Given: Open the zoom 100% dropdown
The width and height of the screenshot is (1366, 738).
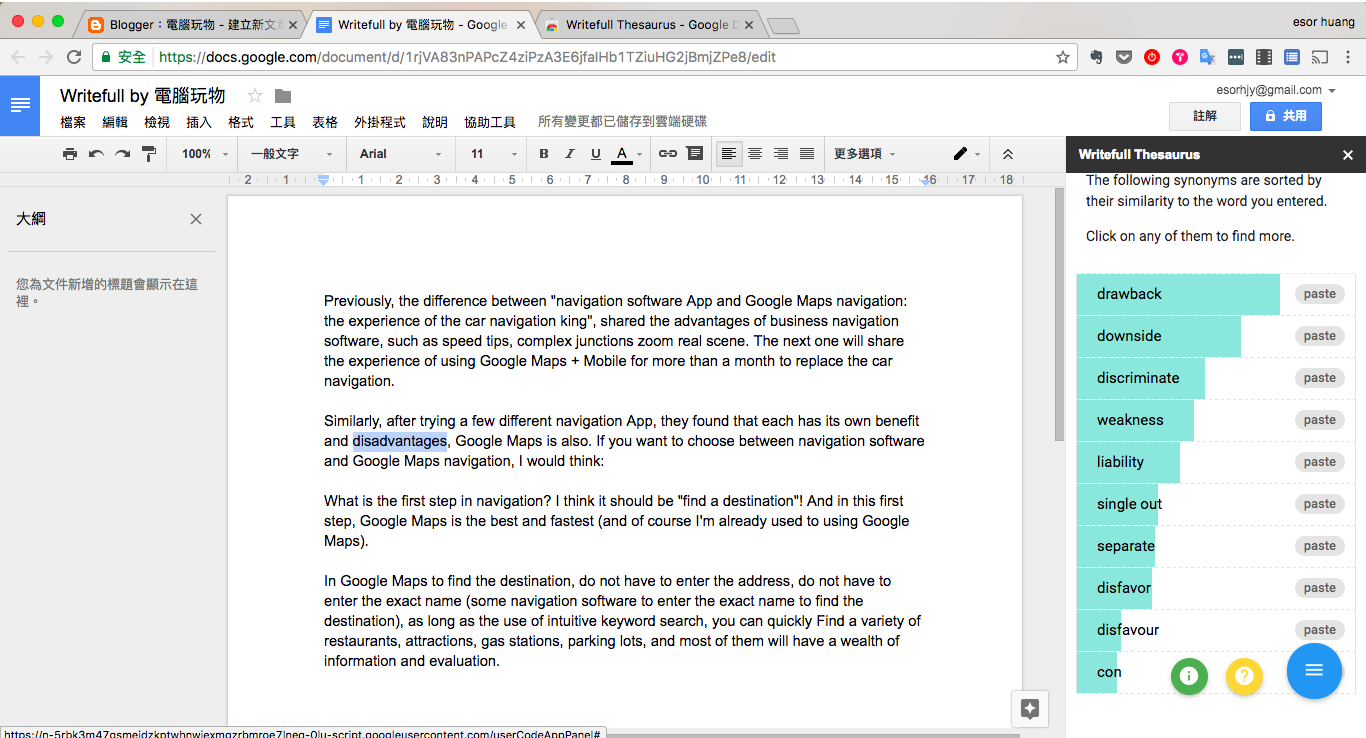Looking at the screenshot, I should coord(205,154).
